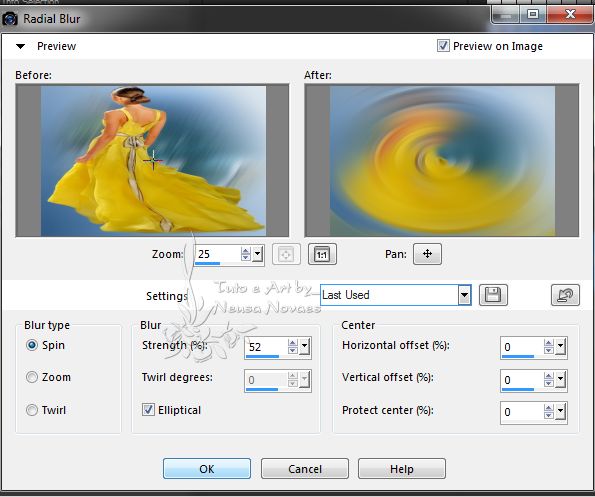Click the OK button
This screenshot has width=595, height=497.
pyautogui.click(x=207, y=469)
